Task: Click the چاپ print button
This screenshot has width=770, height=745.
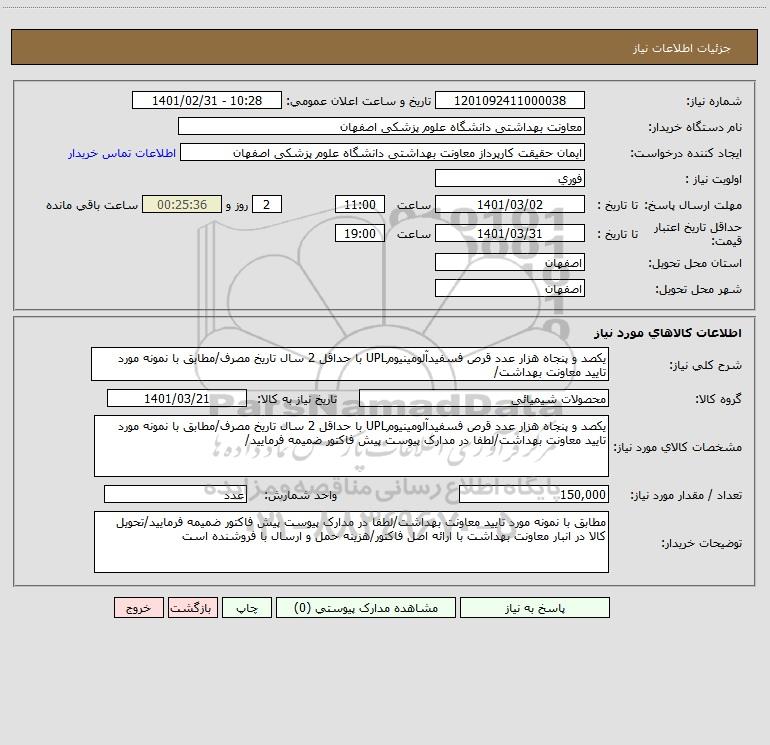Action: click(247, 608)
